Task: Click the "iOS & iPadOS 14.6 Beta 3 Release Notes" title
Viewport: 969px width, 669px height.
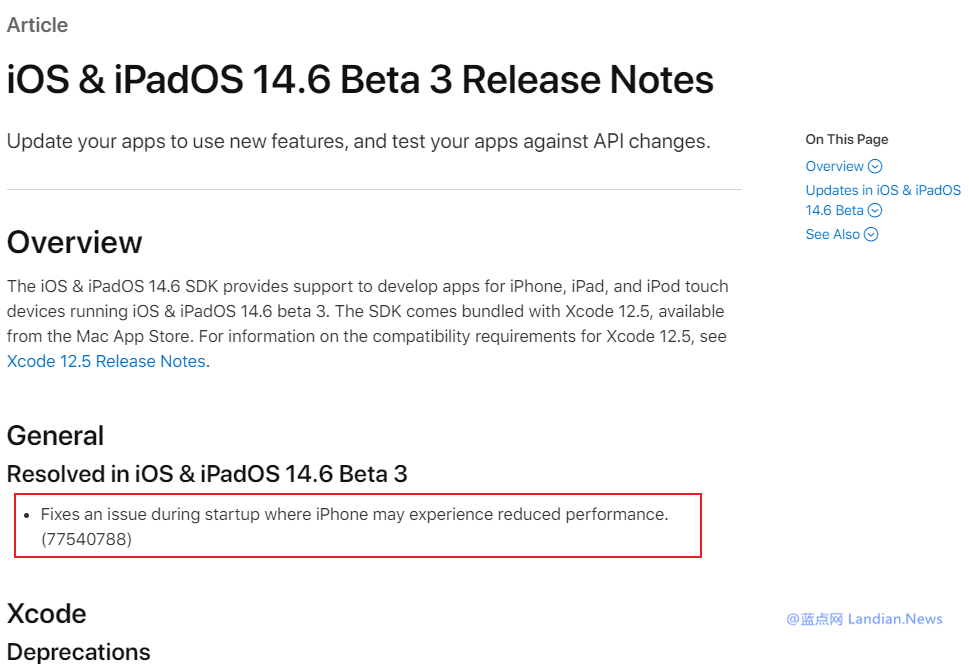Action: click(x=360, y=80)
